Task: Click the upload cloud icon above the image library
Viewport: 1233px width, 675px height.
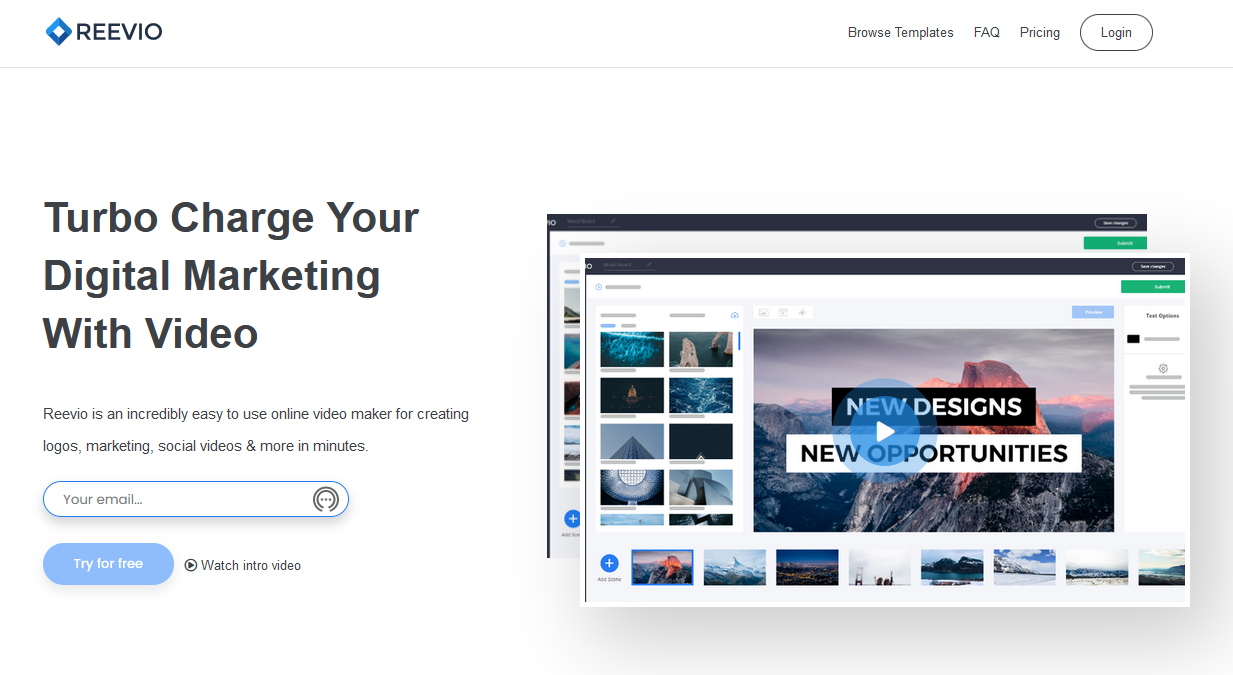Action: [x=735, y=315]
